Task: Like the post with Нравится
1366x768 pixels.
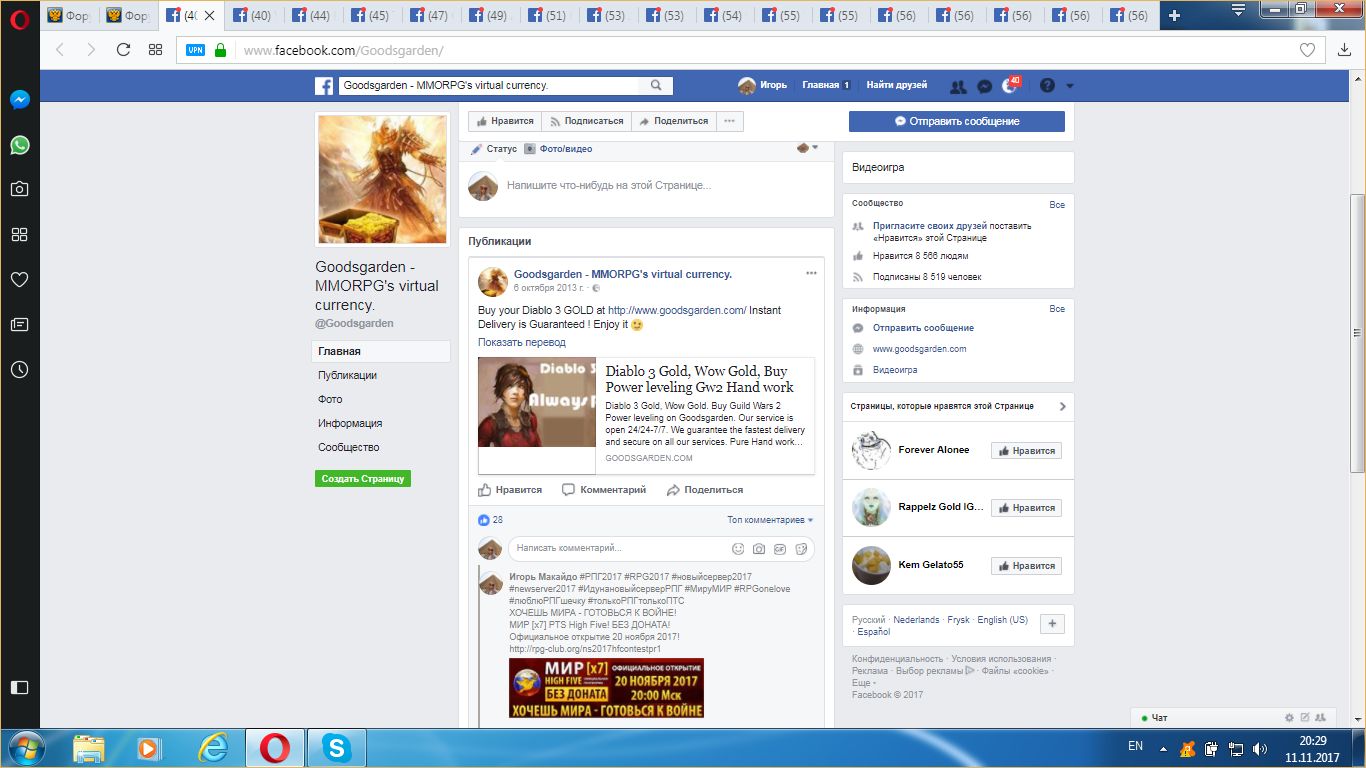Action: (510, 490)
